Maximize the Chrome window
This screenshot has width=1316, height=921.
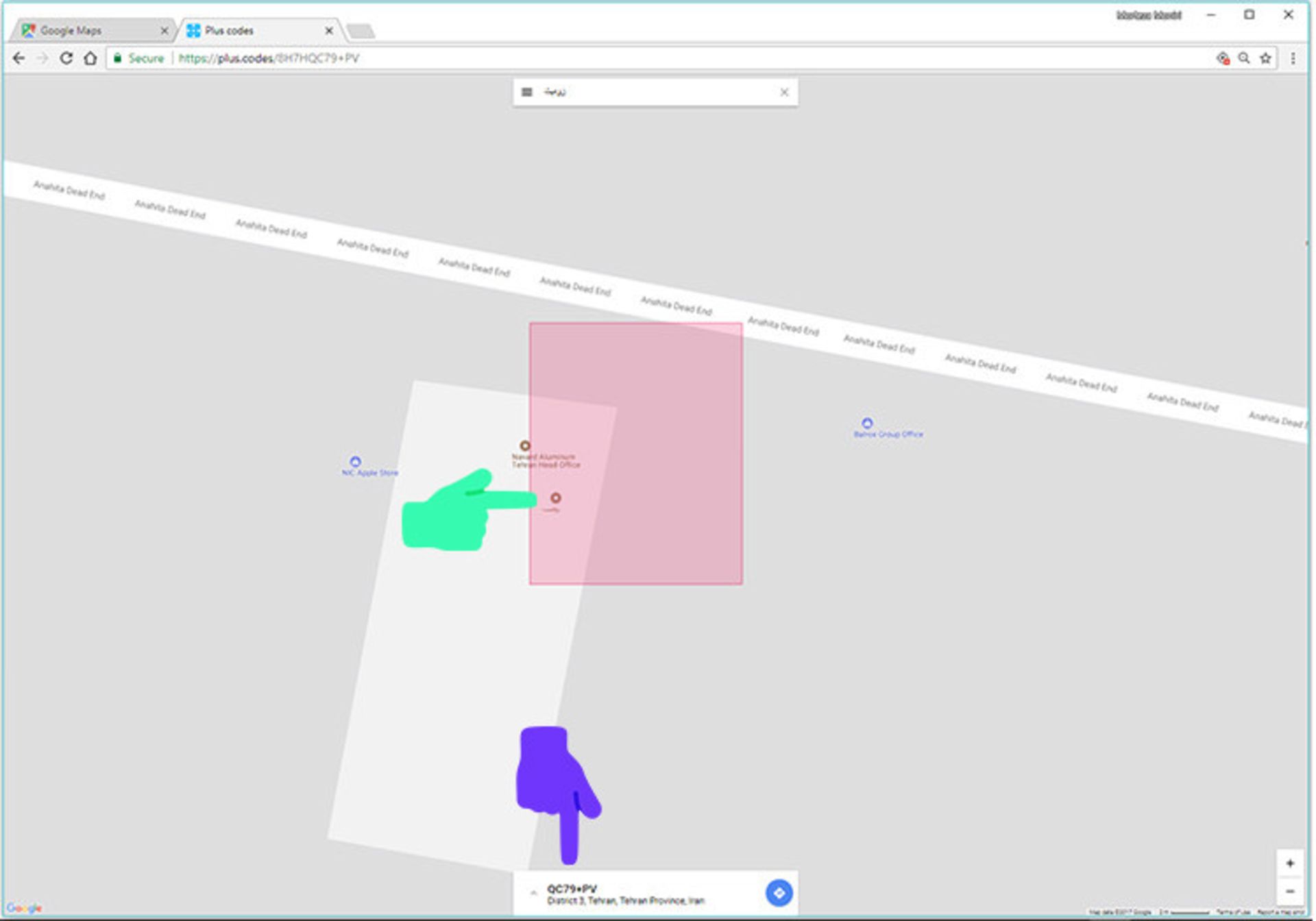point(1250,15)
